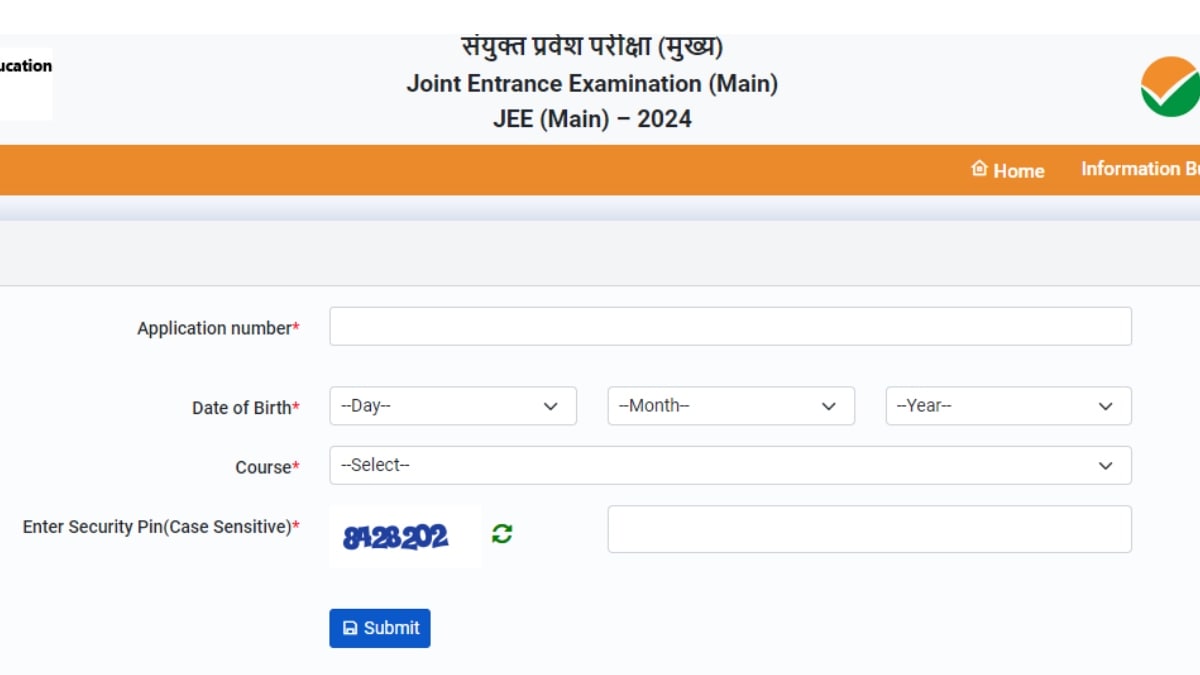Open the Year dropdown list
Viewport: 1200px width, 675px height.
[1008, 406]
